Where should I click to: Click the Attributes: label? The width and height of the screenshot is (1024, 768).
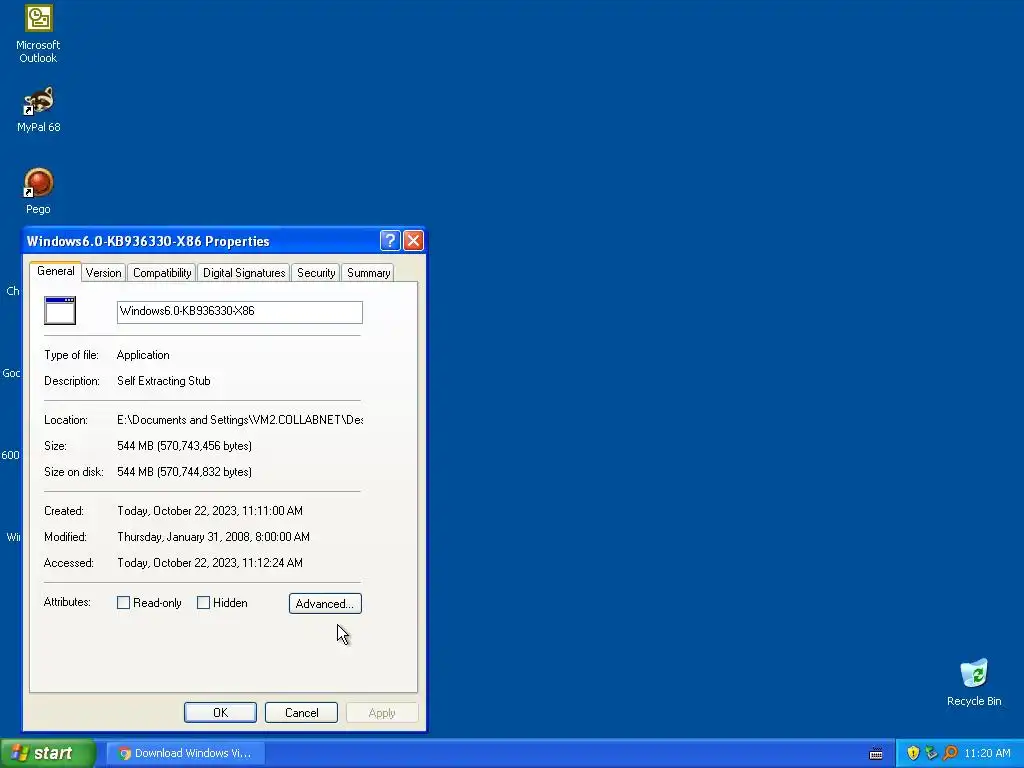click(x=67, y=602)
